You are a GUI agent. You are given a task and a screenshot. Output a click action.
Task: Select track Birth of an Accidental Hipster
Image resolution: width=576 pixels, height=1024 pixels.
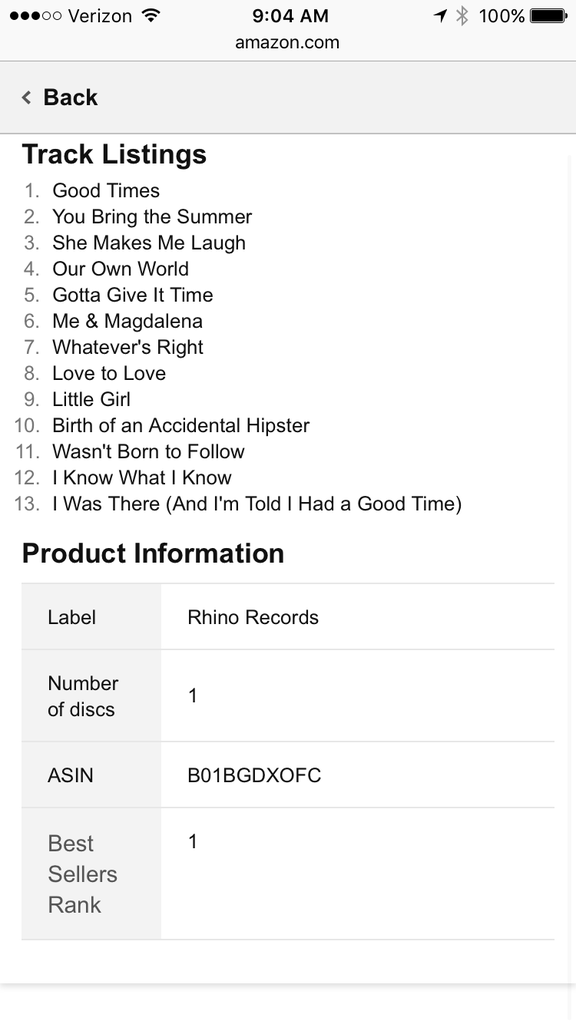181,426
